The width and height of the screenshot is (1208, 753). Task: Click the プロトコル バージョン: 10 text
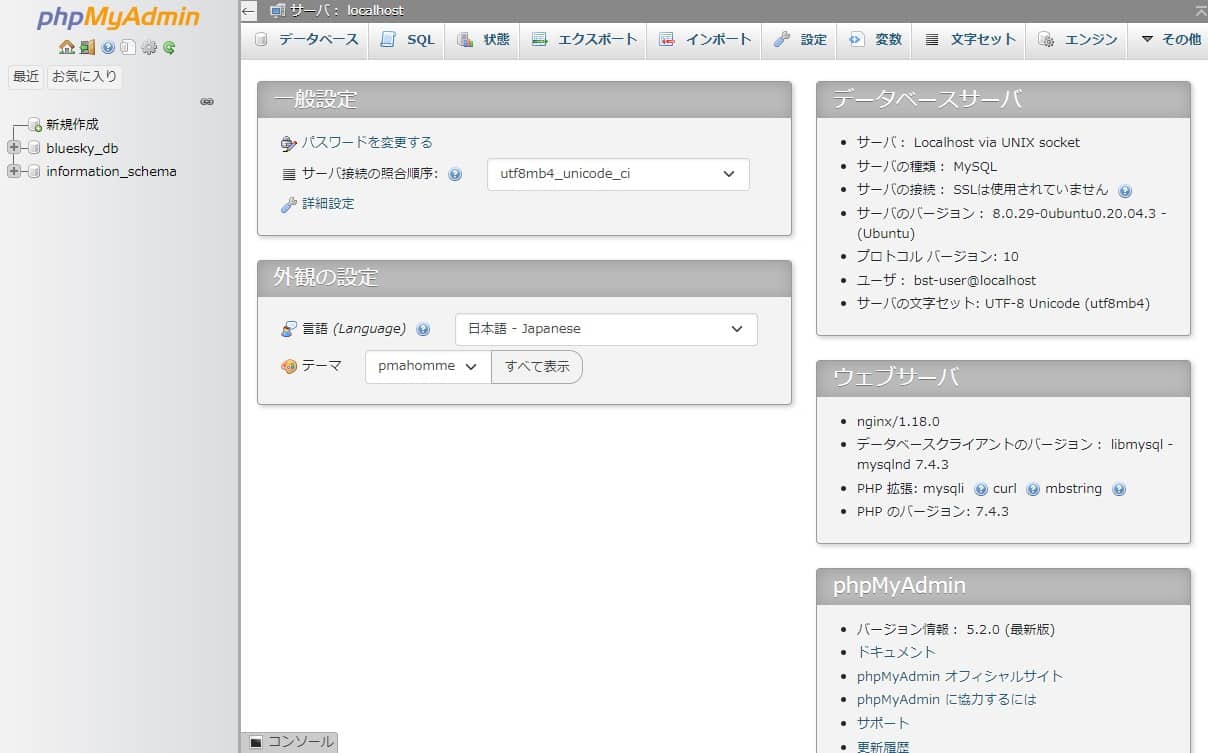(x=938, y=257)
